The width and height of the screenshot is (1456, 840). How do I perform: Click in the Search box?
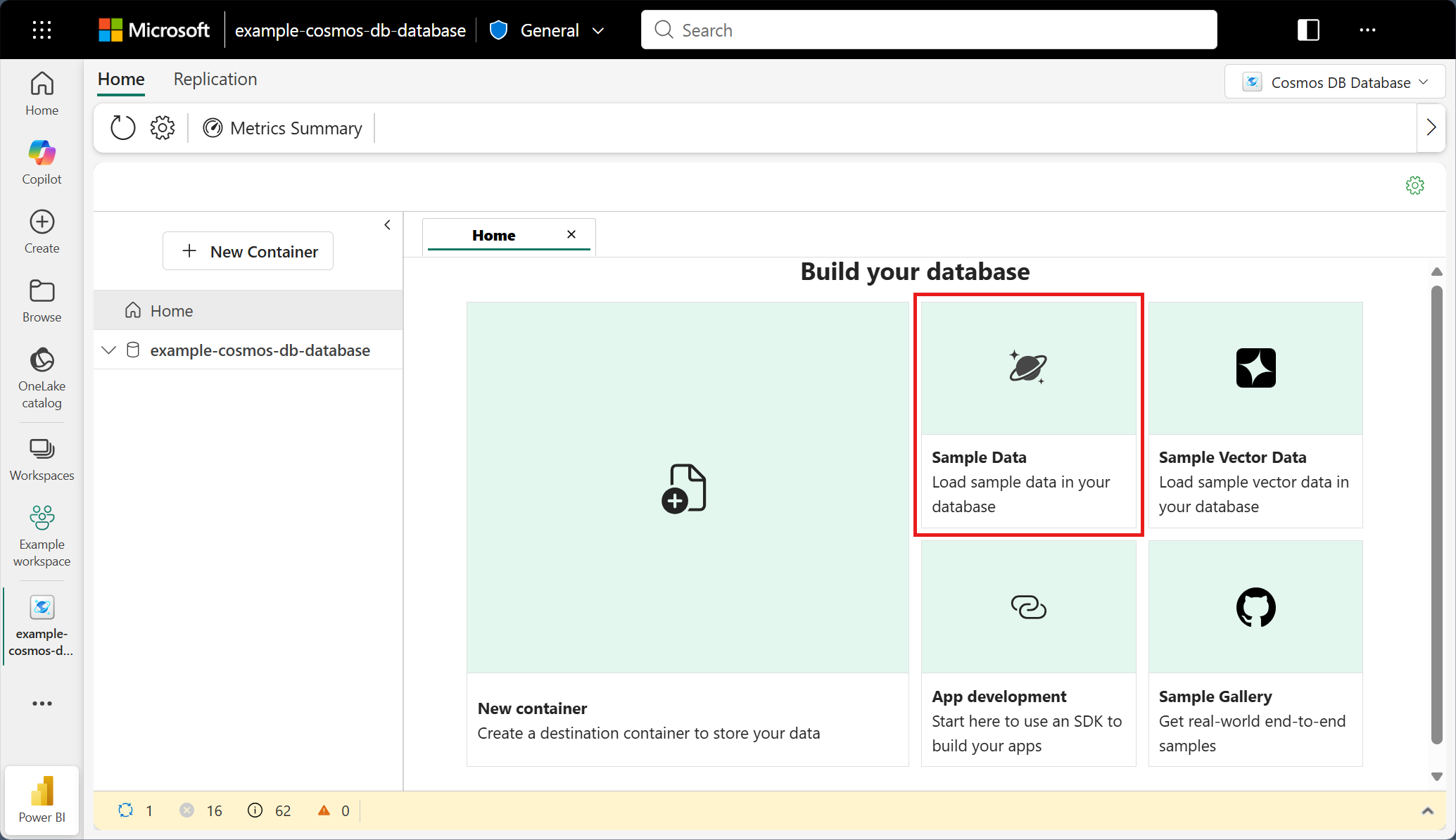pos(929,30)
